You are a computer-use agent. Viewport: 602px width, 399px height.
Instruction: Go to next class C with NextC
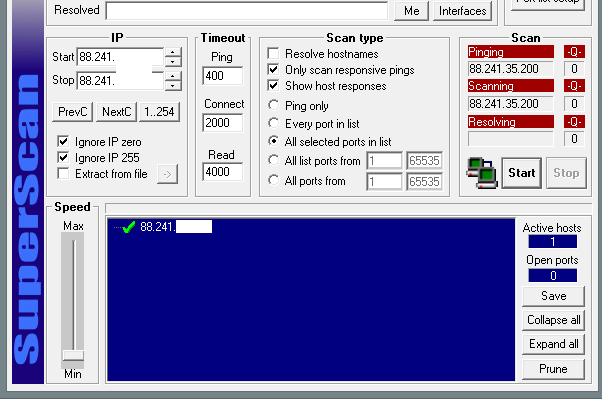pos(116,112)
